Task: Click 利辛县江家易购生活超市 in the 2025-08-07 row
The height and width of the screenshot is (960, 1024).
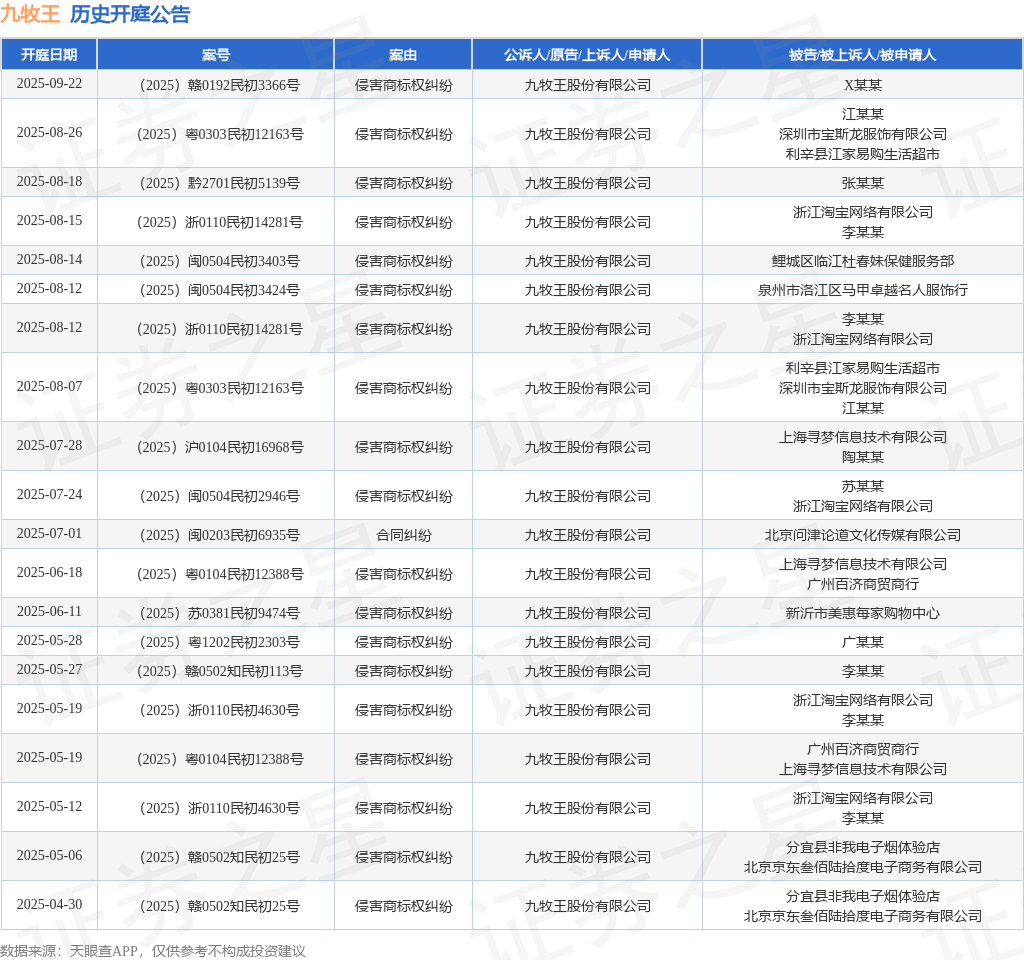Action: click(x=863, y=368)
